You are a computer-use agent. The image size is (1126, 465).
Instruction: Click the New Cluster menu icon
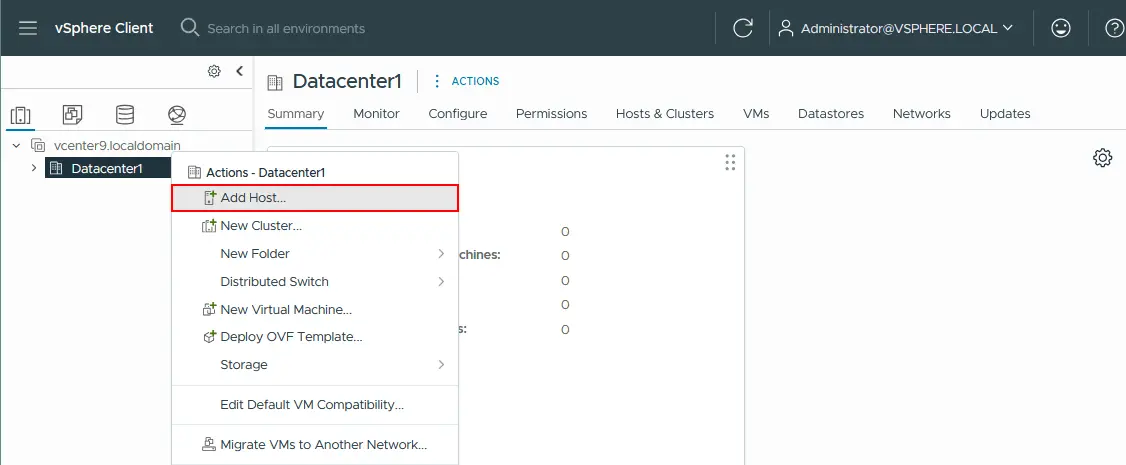(x=210, y=226)
